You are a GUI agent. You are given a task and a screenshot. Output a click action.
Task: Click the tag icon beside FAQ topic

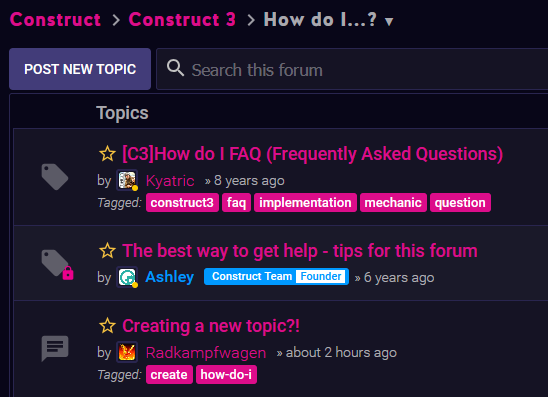[x=55, y=176]
